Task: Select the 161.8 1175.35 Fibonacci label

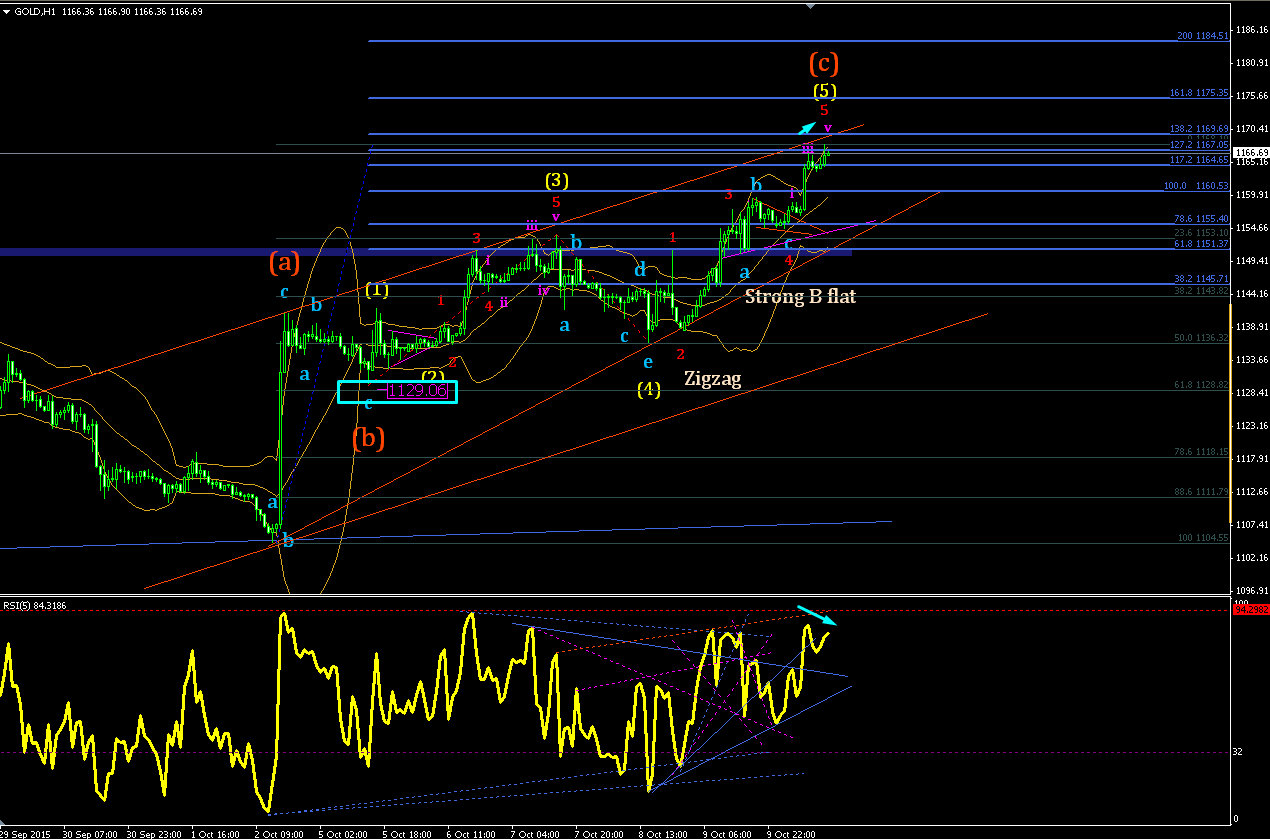Action: (x=1199, y=93)
